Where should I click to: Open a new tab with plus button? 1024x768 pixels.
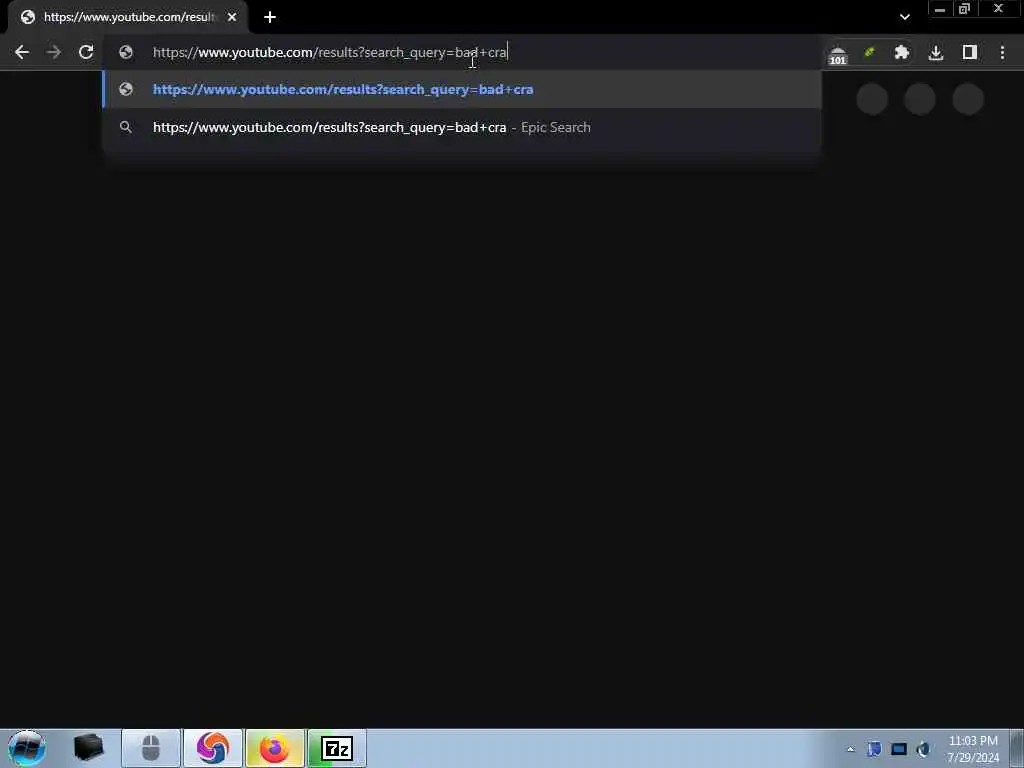coord(270,17)
